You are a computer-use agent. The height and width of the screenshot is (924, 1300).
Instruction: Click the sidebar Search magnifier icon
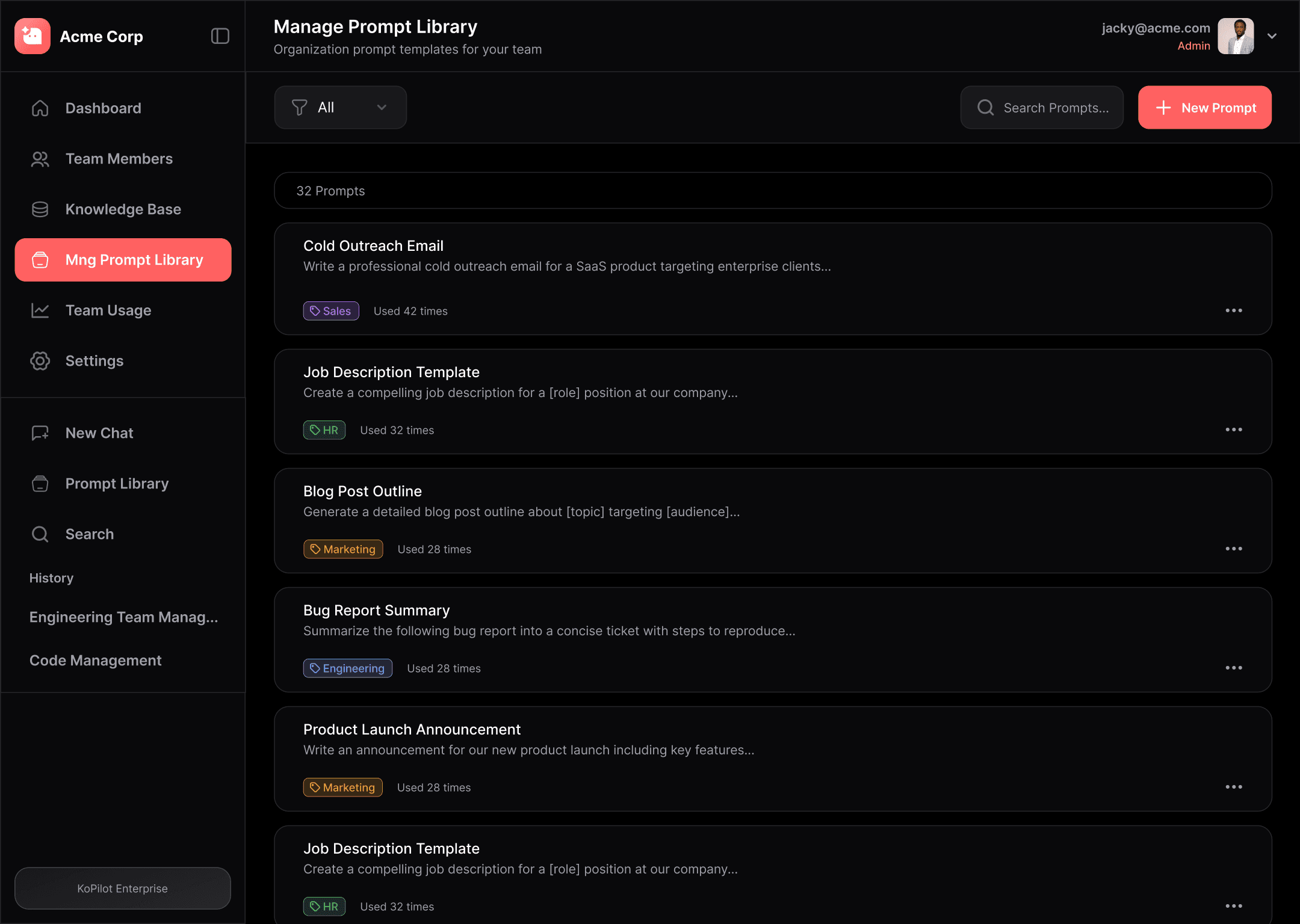coord(40,534)
